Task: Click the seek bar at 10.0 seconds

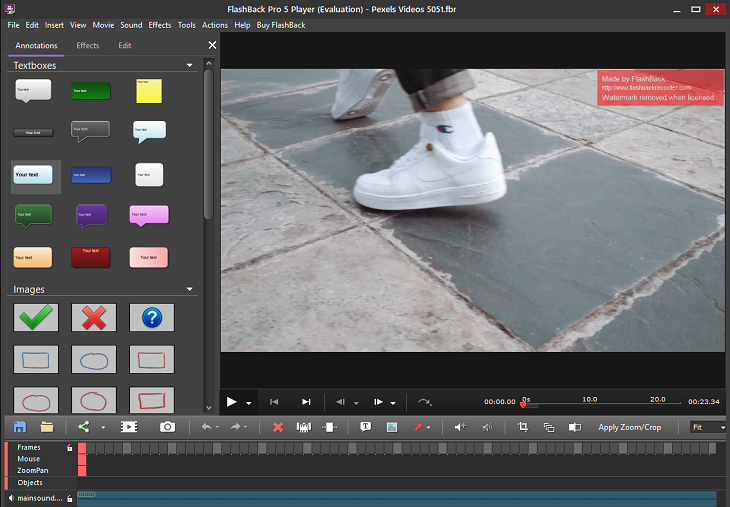Action: click(589, 402)
